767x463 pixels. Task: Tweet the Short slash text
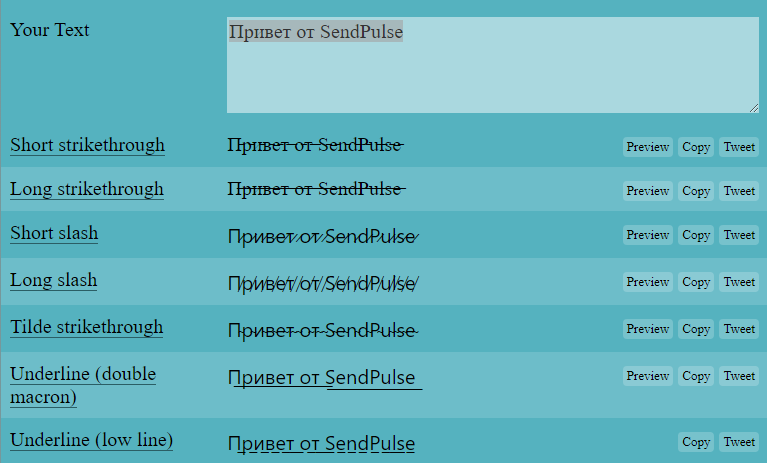[x=739, y=235]
